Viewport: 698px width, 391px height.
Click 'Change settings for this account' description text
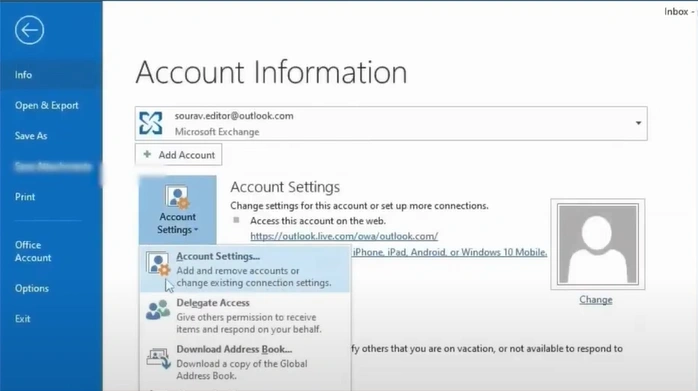pyautogui.click(x=359, y=206)
